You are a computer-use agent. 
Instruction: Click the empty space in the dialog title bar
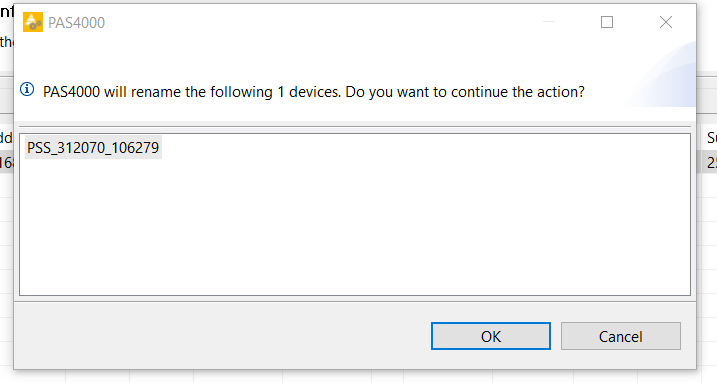[x=320, y=22]
